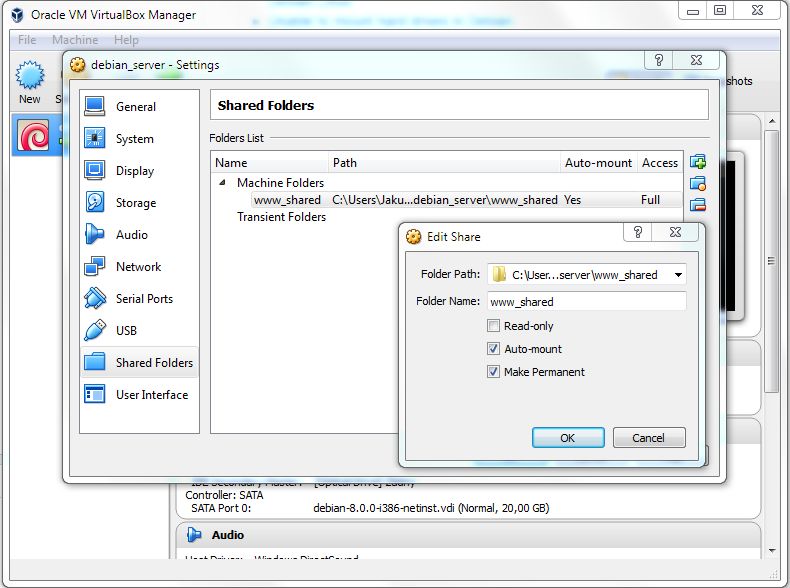Open the Help menu

point(126,40)
